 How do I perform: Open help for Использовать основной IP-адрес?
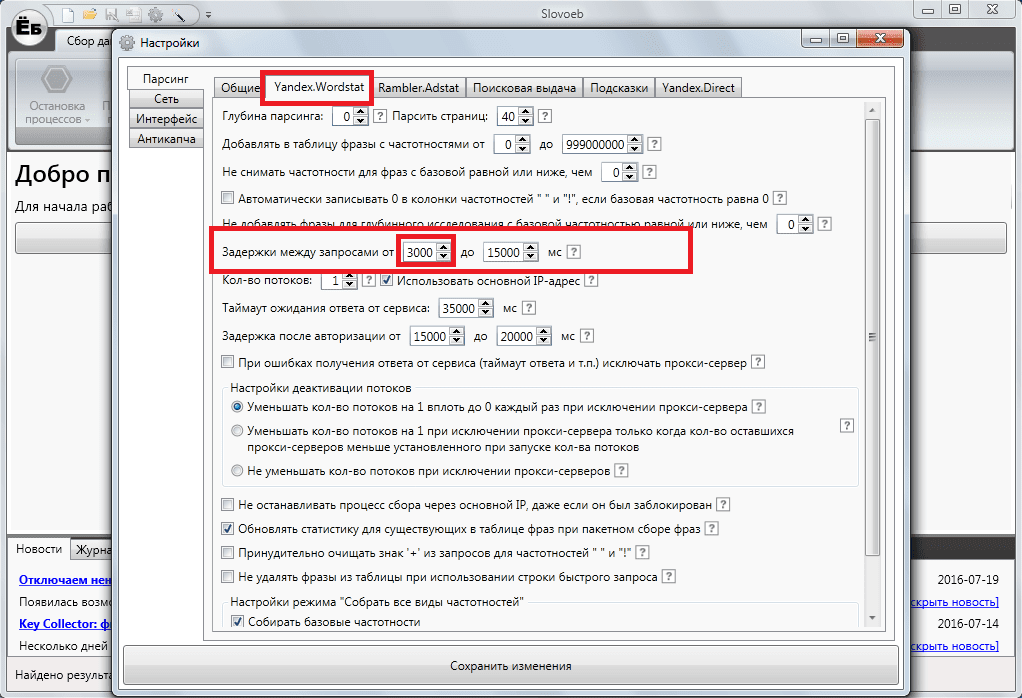click(591, 280)
